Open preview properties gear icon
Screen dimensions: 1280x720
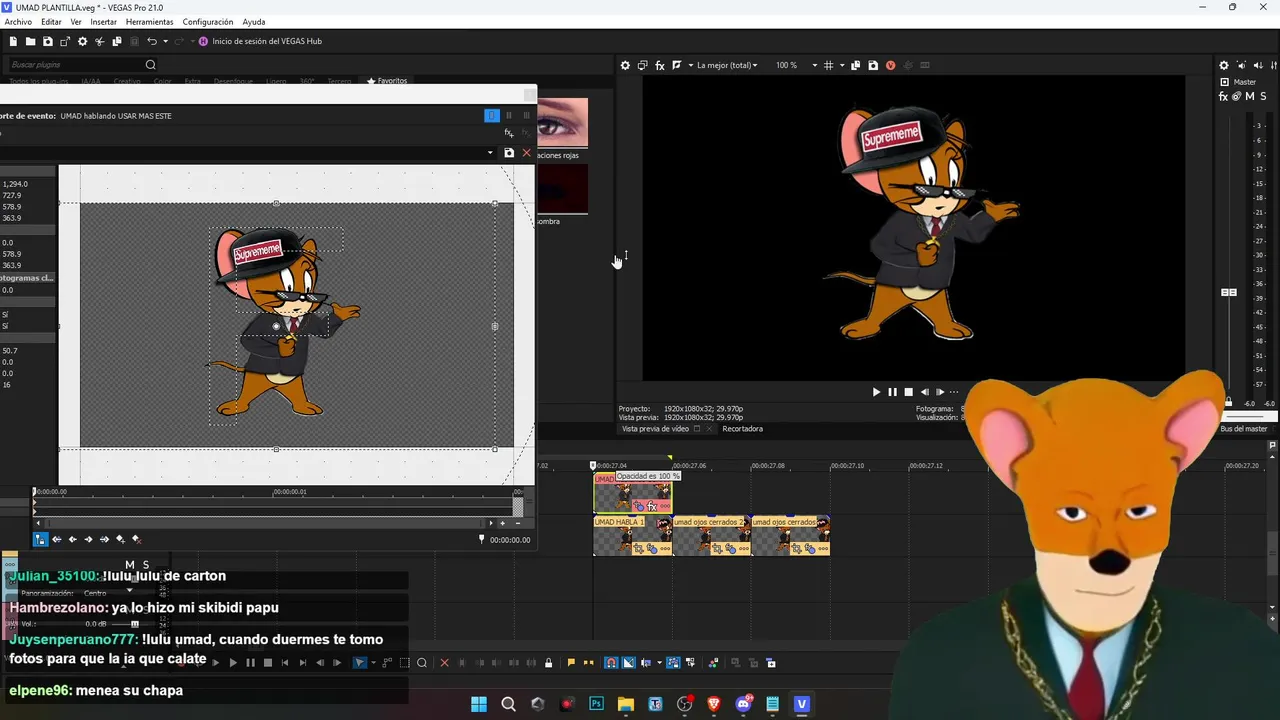pos(625,65)
